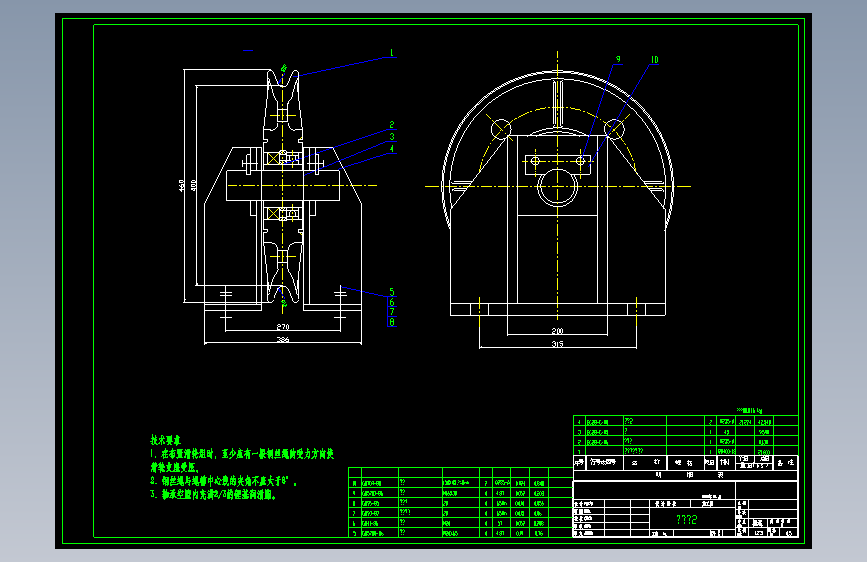Click part callout number 3
Viewport: 867px width, 562px height.
pos(392,137)
